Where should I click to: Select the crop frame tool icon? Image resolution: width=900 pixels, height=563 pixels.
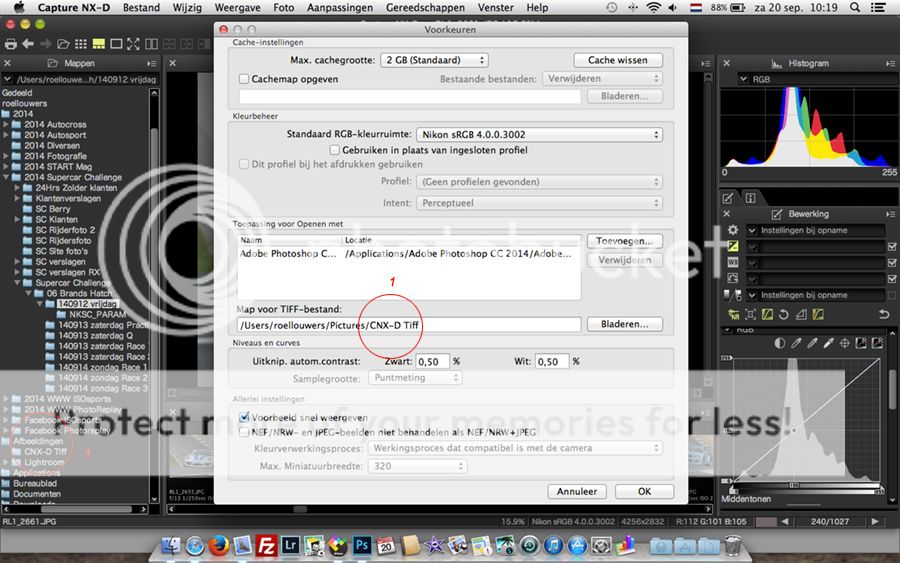coord(750,314)
